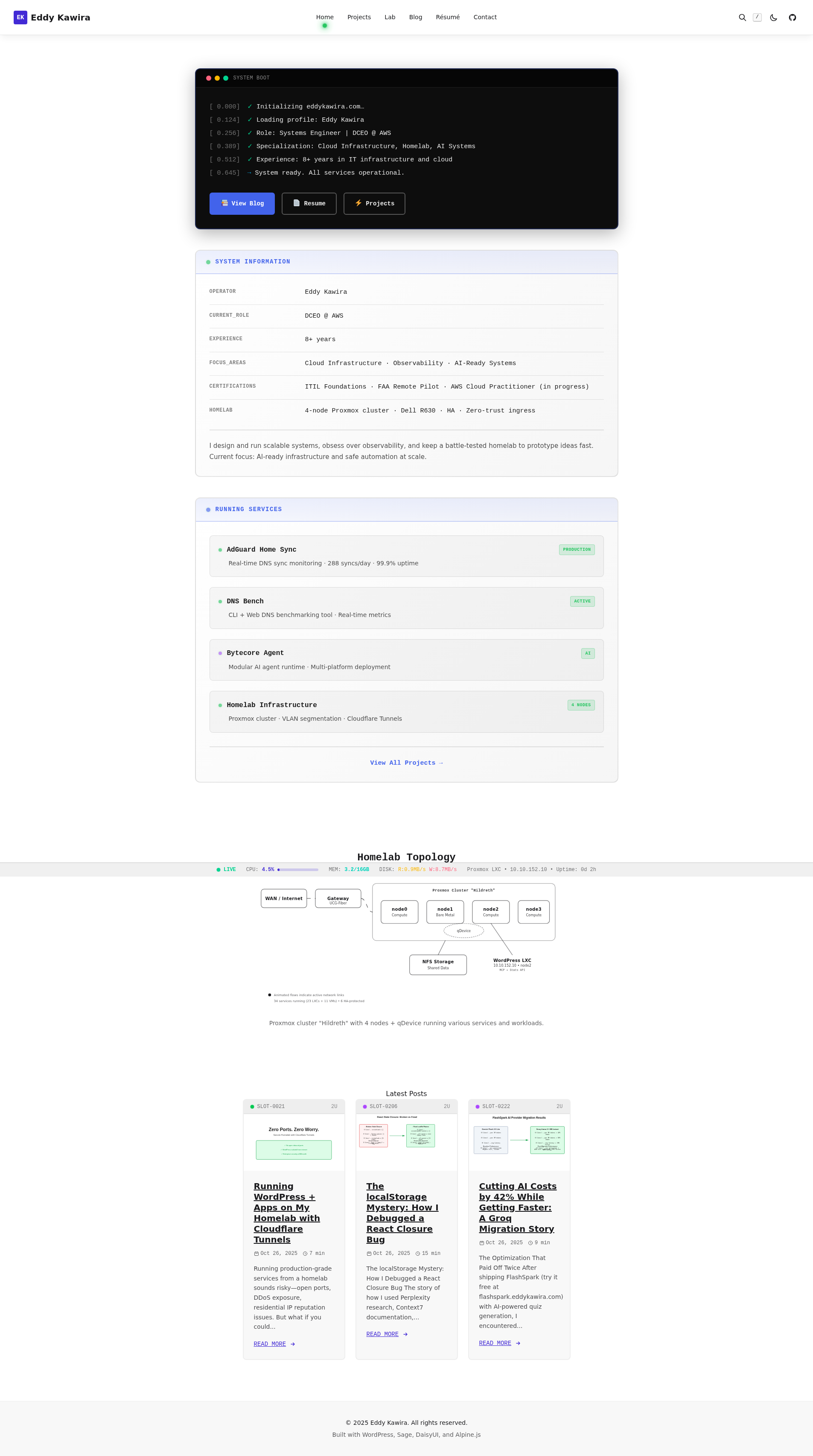Screen dimensions: 813x1456
Task: Click the lightning Projects button
Action: [x=374, y=204]
